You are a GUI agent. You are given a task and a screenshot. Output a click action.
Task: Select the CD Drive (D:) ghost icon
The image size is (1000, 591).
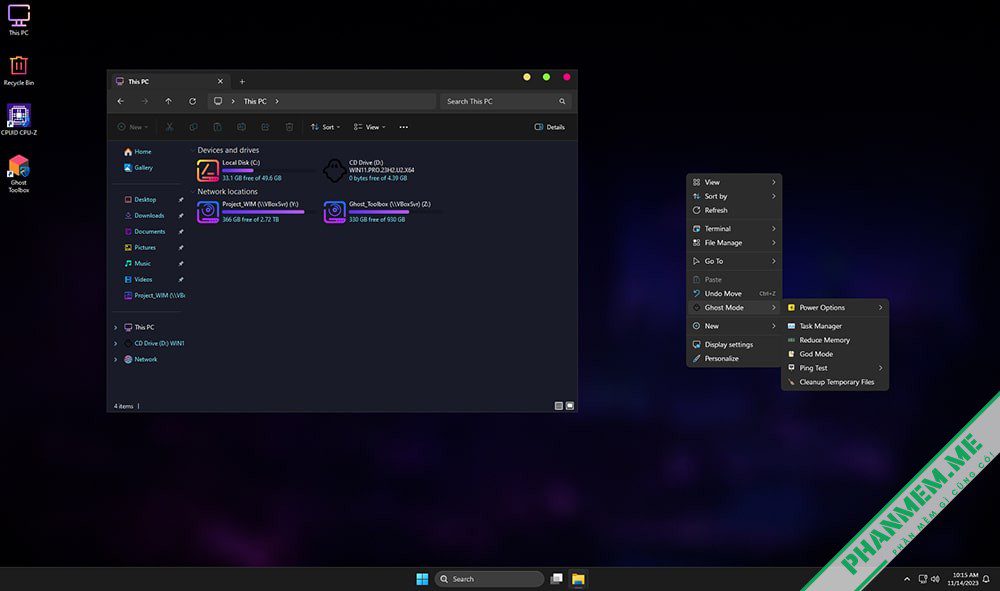[x=334, y=170]
